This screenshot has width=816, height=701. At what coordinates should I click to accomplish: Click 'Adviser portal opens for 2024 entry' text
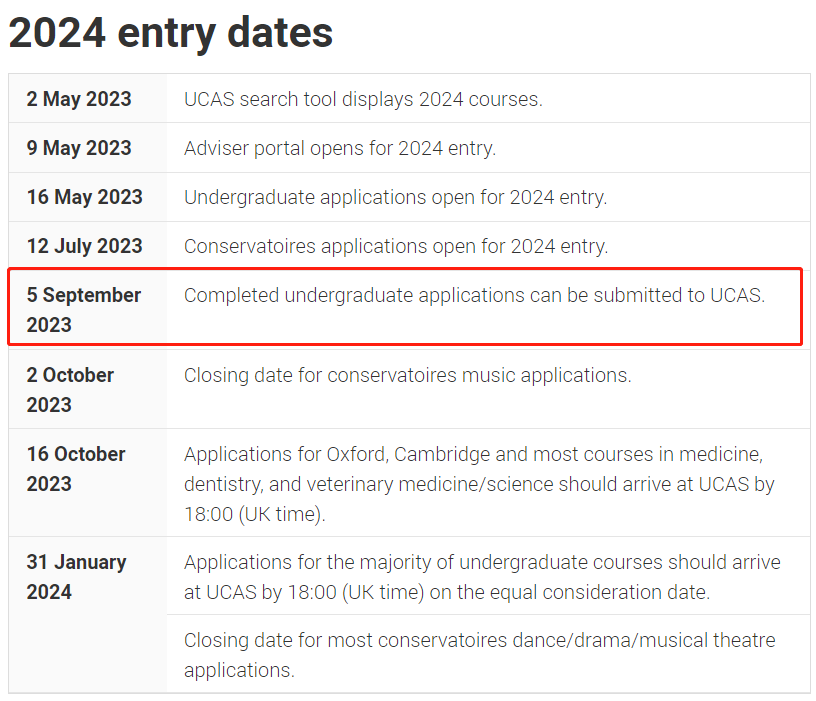(340, 148)
